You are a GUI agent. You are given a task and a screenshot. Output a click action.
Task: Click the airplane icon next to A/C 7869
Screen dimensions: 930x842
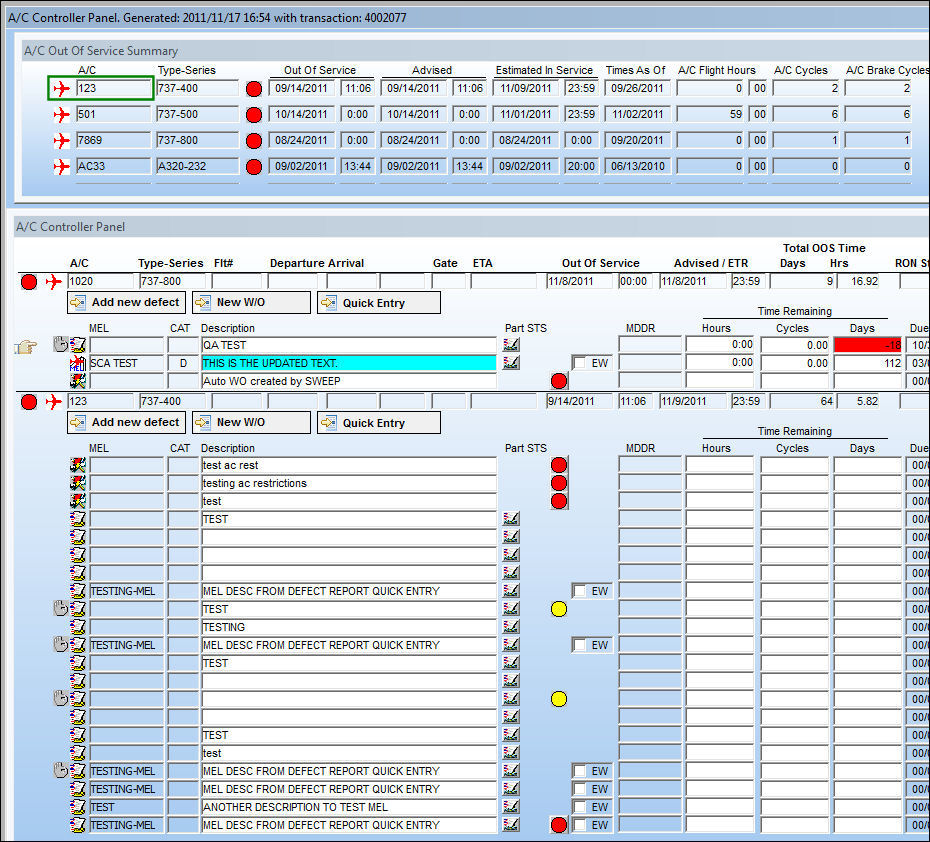[x=61, y=141]
